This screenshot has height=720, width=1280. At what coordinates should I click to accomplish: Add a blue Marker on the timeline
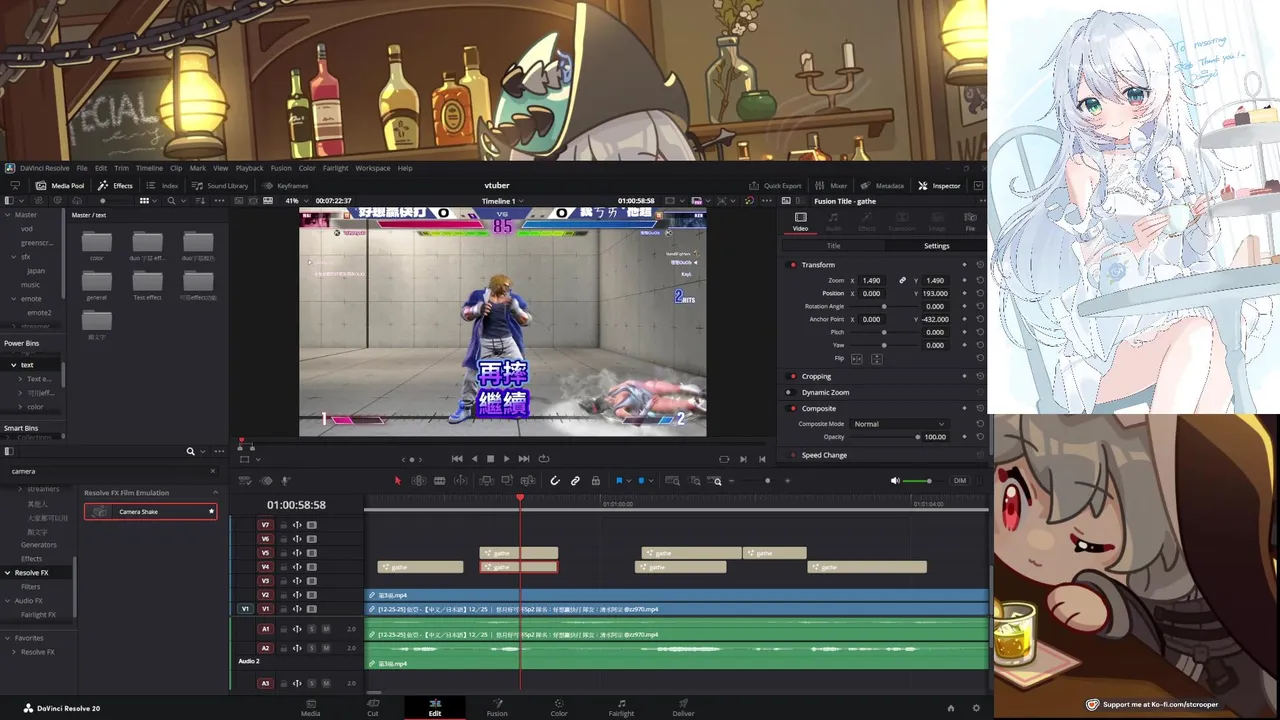[641, 481]
